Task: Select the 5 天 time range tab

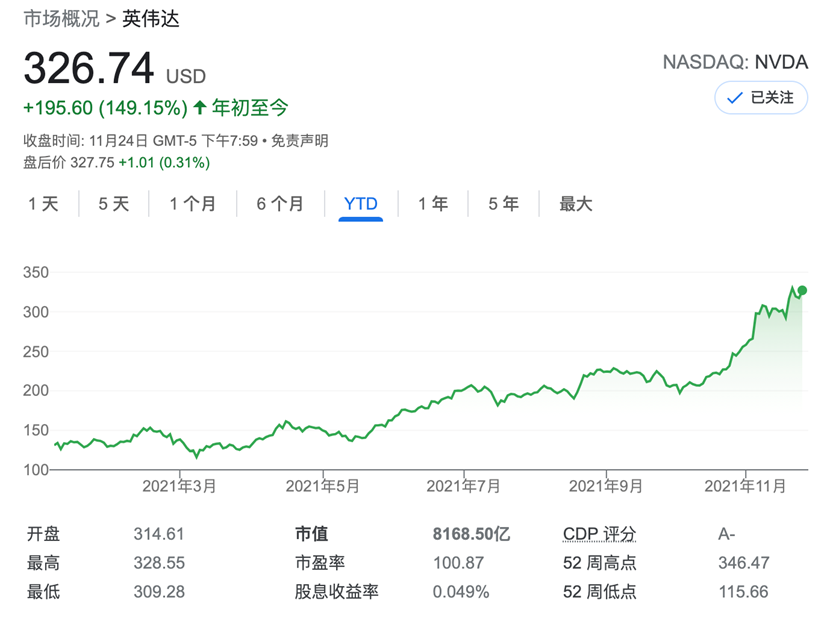Action: point(114,204)
